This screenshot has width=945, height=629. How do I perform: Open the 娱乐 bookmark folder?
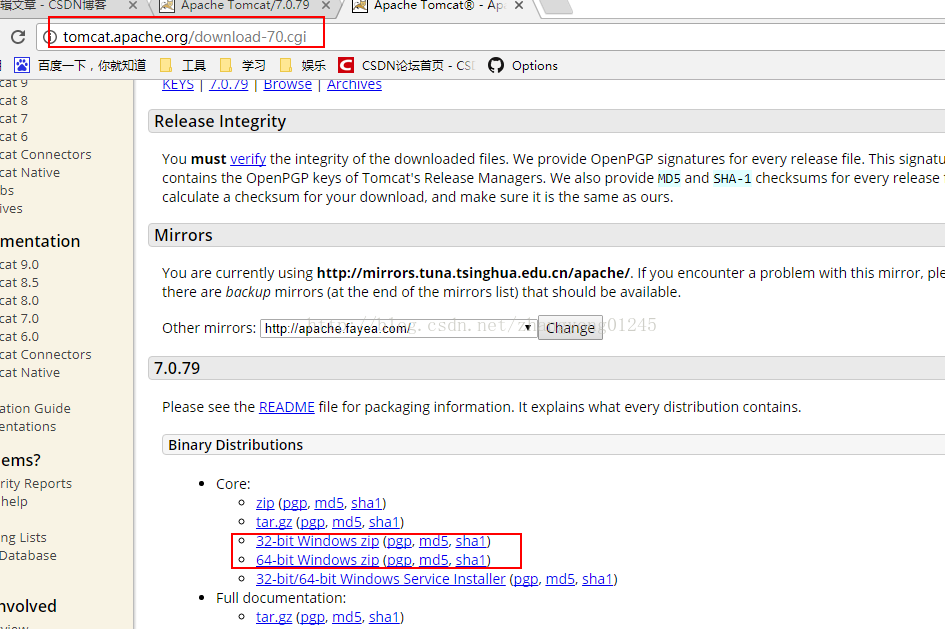[x=303, y=65]
